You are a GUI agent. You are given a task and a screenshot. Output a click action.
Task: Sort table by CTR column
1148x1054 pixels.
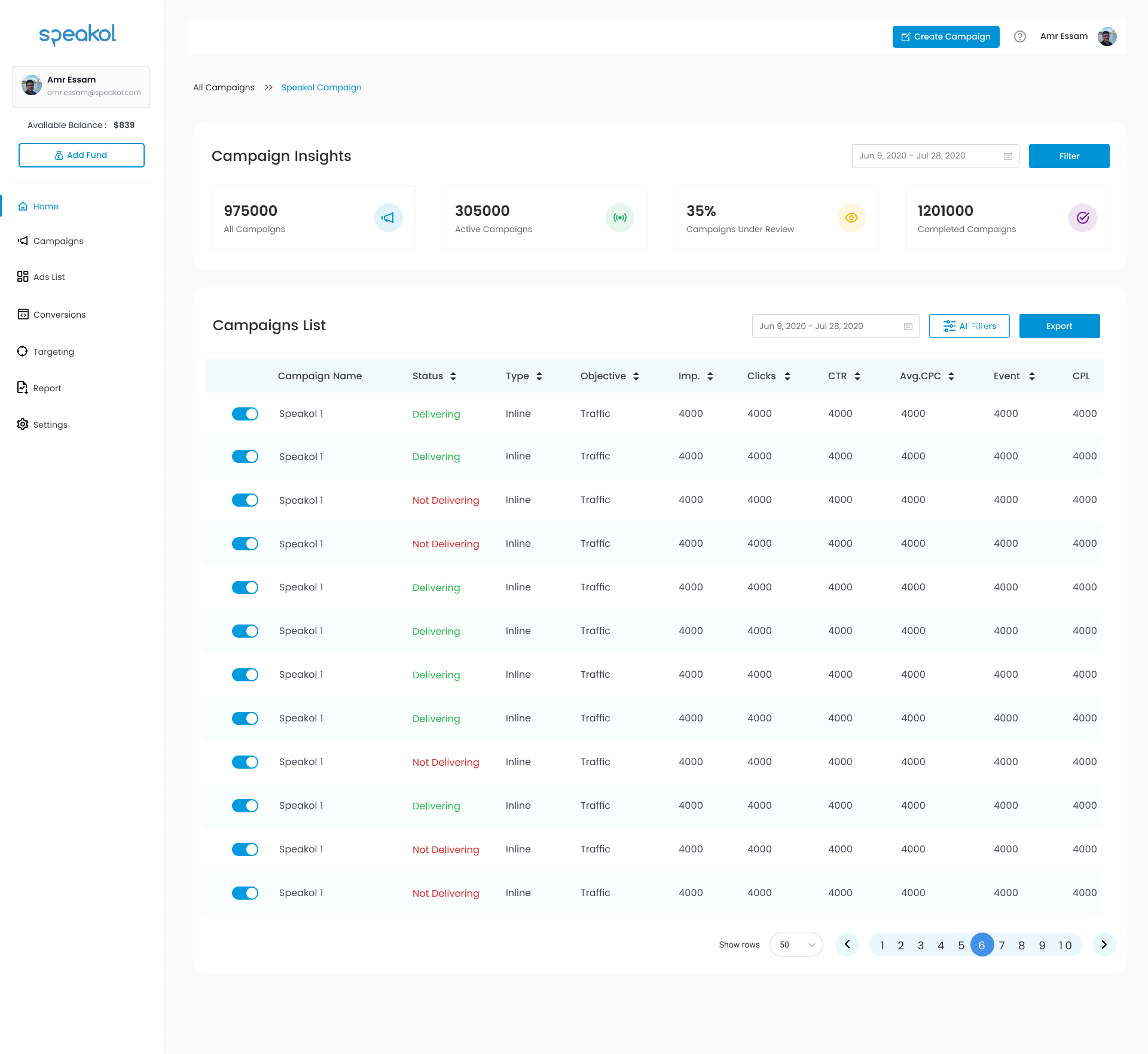coord(857,376)
